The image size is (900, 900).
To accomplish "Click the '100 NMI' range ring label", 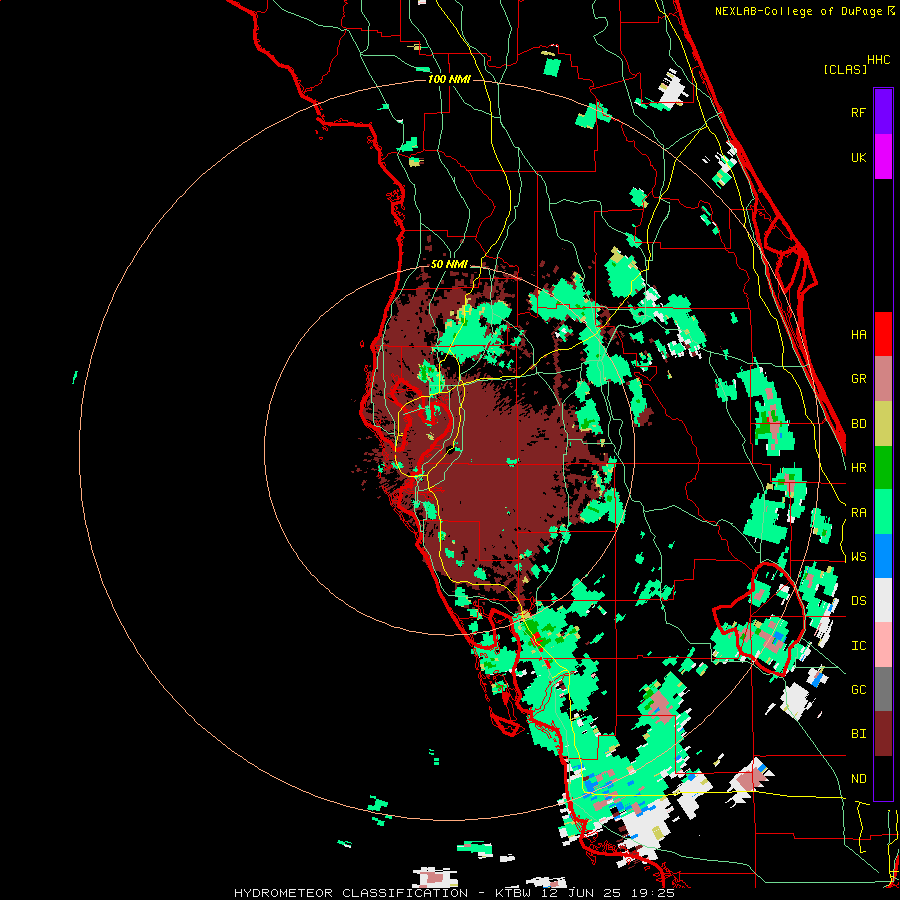I will [x=449, y=79].
